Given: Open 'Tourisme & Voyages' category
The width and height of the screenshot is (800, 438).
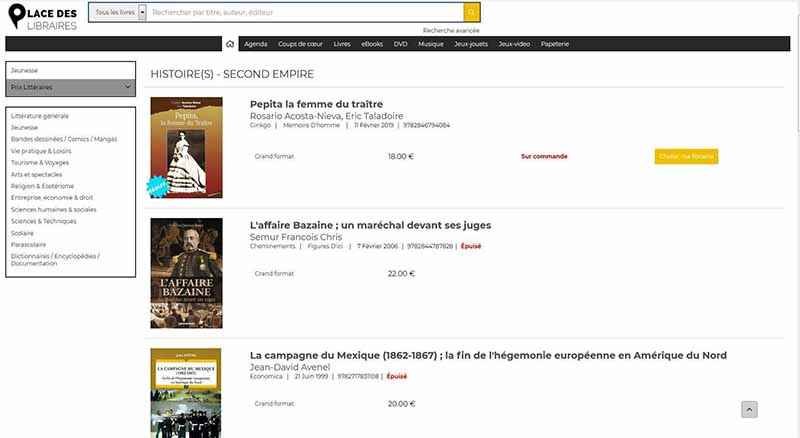Looking at the screenshot, I should coord(40,163).
